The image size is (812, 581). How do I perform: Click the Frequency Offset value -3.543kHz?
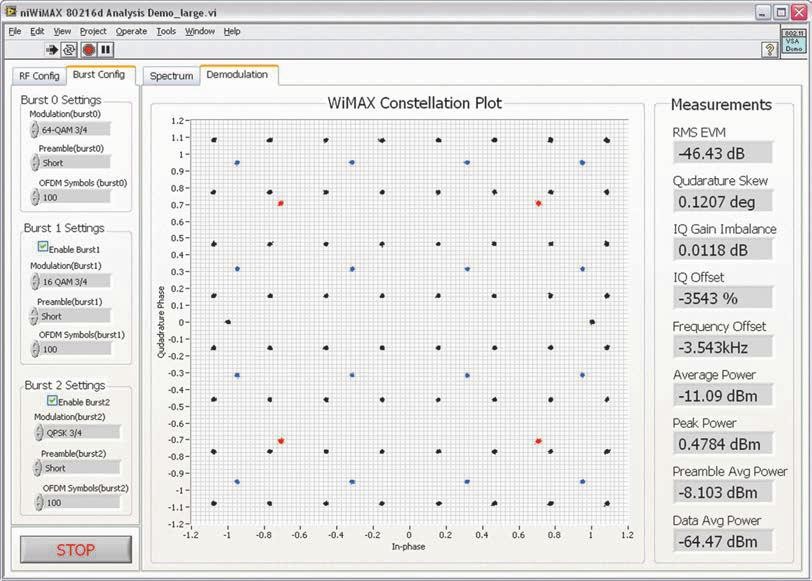(x=723, y=347)
